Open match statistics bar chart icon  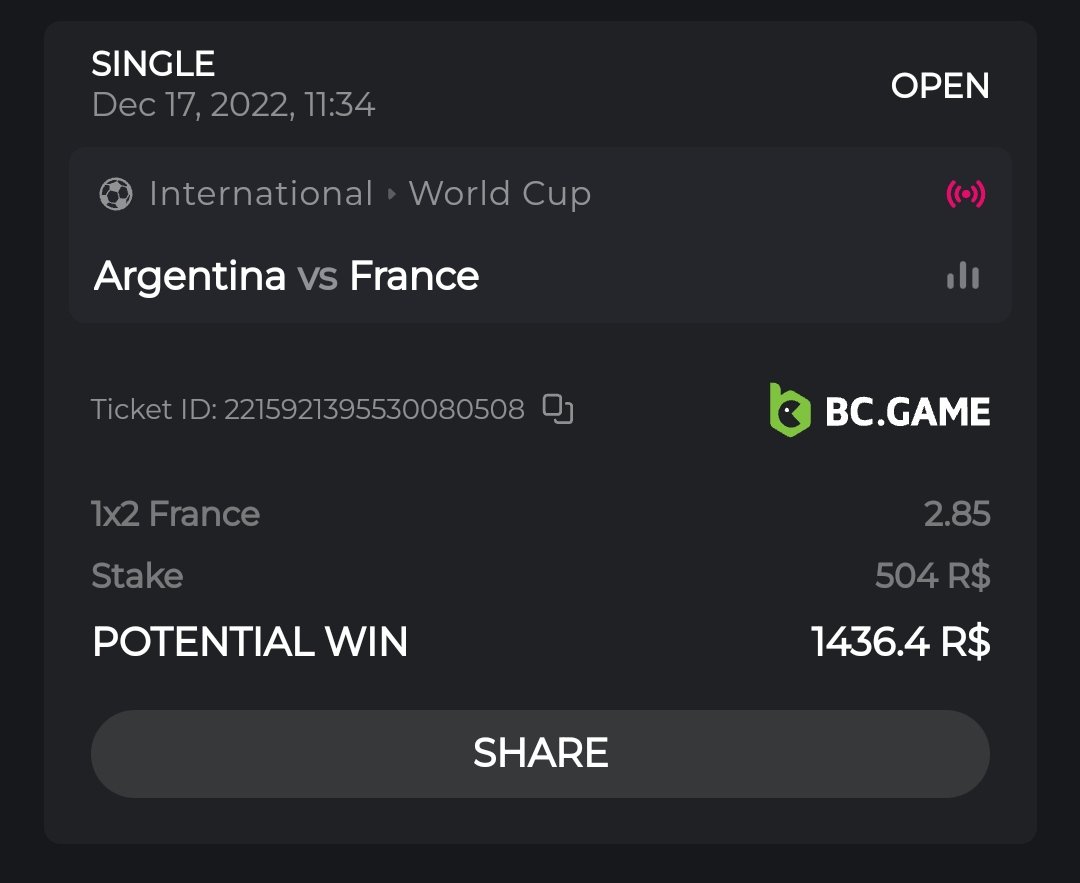point(963,276)
